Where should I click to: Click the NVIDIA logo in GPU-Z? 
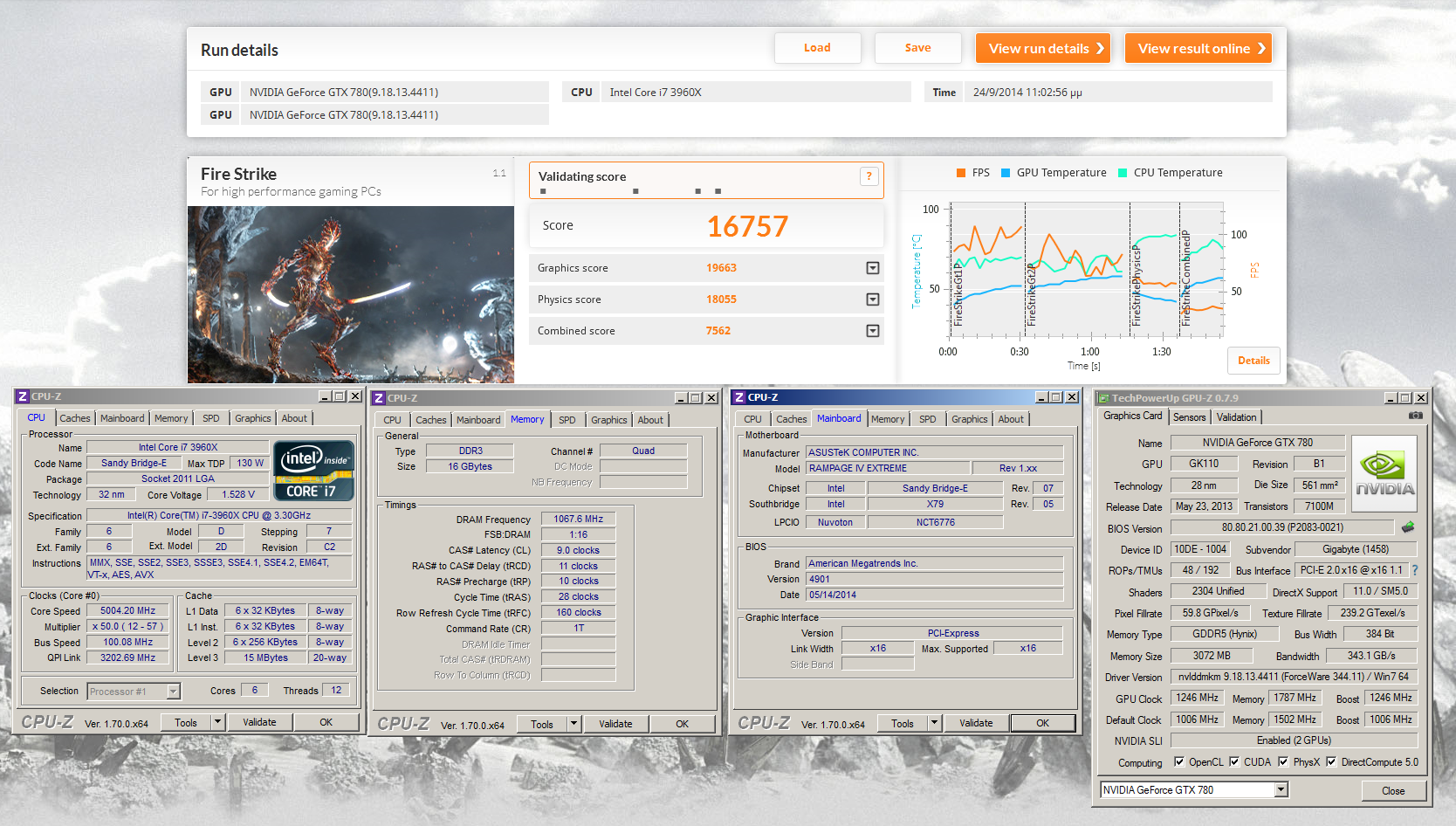(x=1384, y=474)
